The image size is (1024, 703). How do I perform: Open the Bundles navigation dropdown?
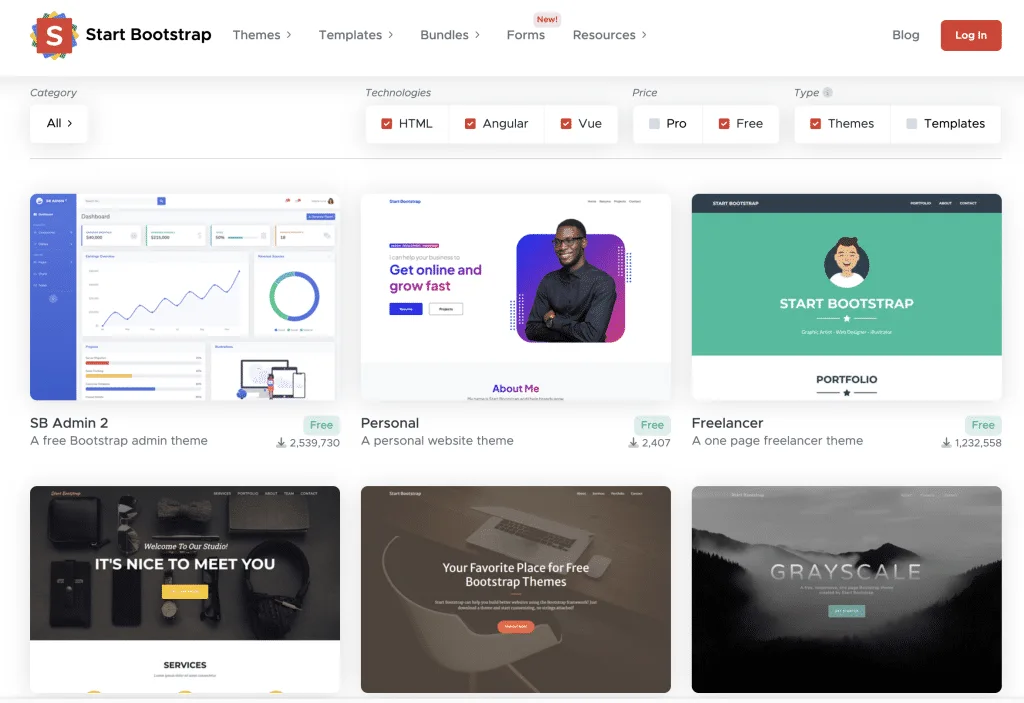[450, 35]
